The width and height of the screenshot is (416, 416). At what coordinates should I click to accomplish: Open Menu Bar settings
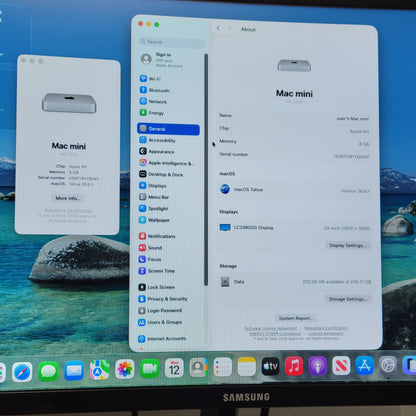[x=154, y=197]
